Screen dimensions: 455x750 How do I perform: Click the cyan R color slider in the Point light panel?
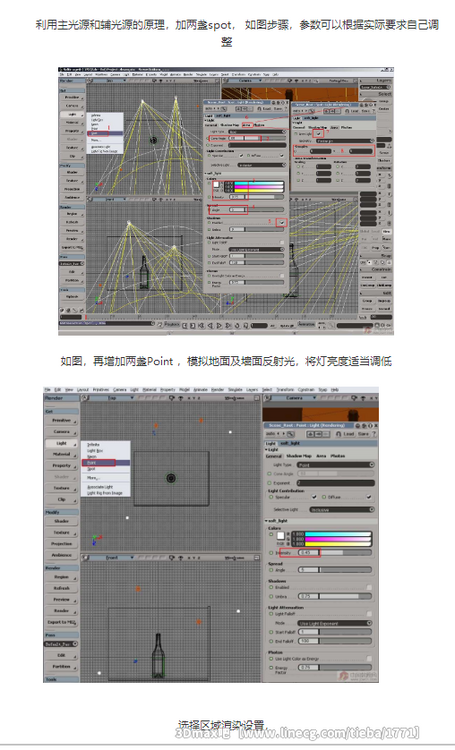coord(338,534)
